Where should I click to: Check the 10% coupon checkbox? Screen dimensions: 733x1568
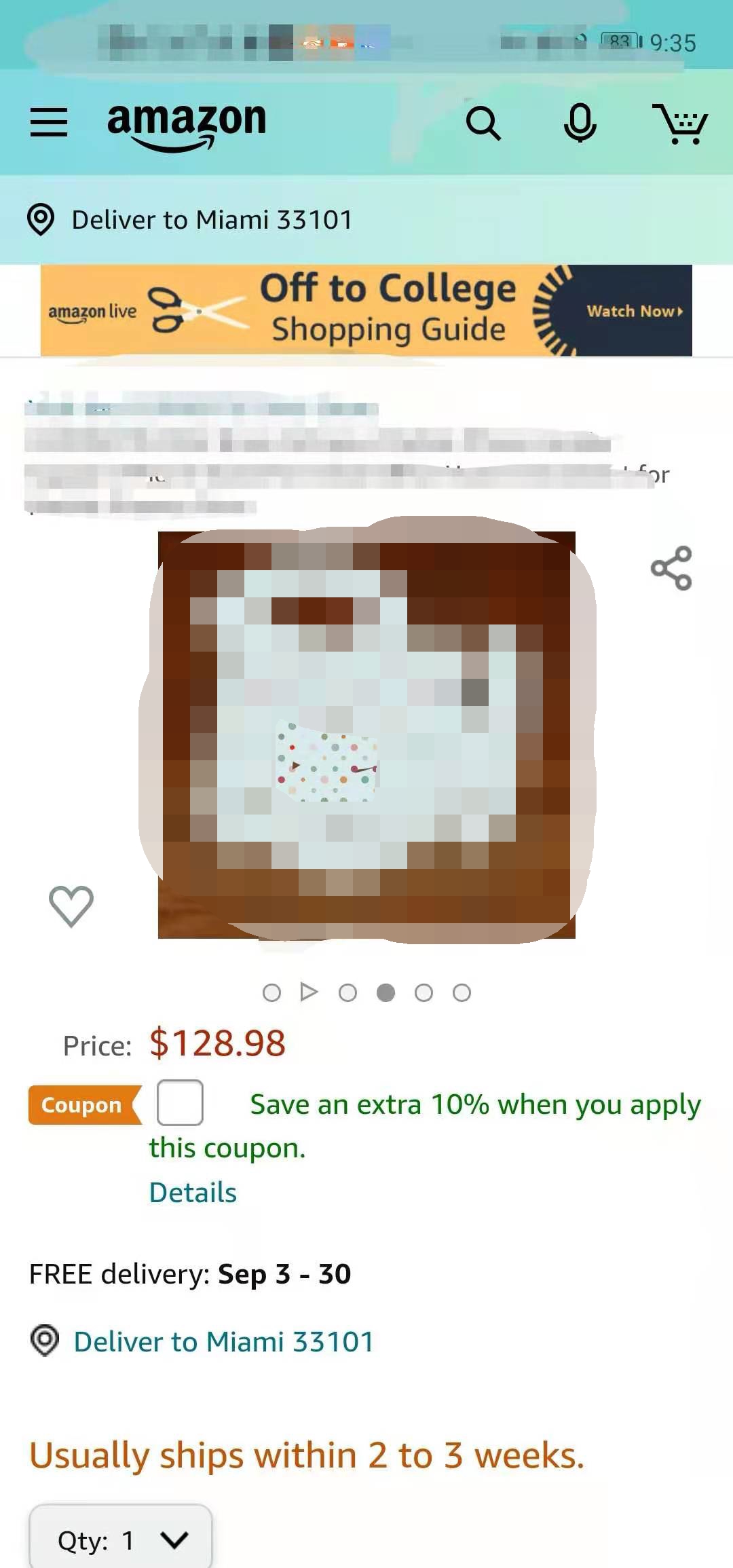[x=180, y=1103]
